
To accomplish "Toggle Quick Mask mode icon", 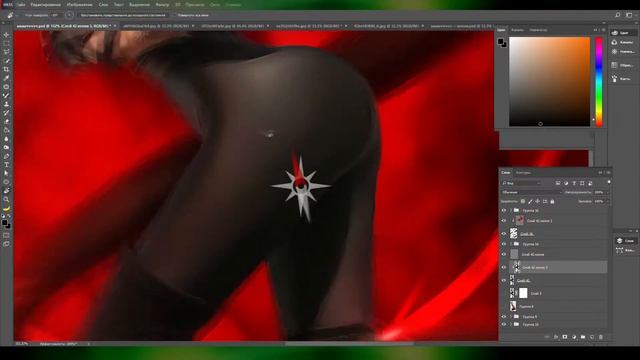I will tap(6, 236).
